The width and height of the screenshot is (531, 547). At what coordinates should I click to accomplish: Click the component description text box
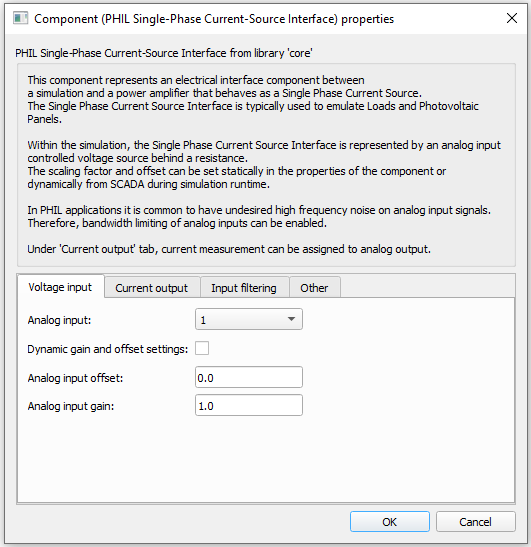click(x=266, y=165)
